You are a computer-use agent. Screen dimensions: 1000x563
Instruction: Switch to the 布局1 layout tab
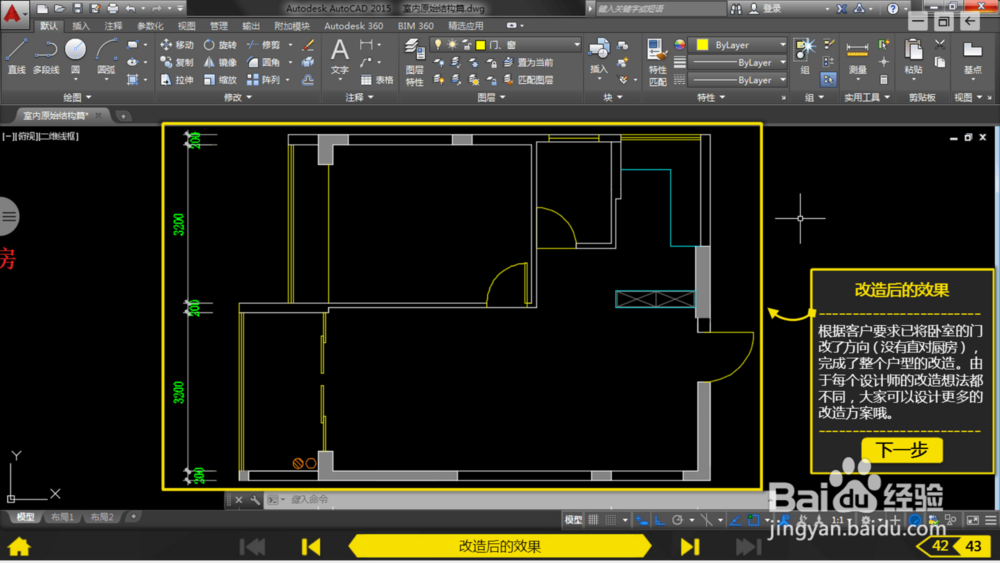[62, 517]
